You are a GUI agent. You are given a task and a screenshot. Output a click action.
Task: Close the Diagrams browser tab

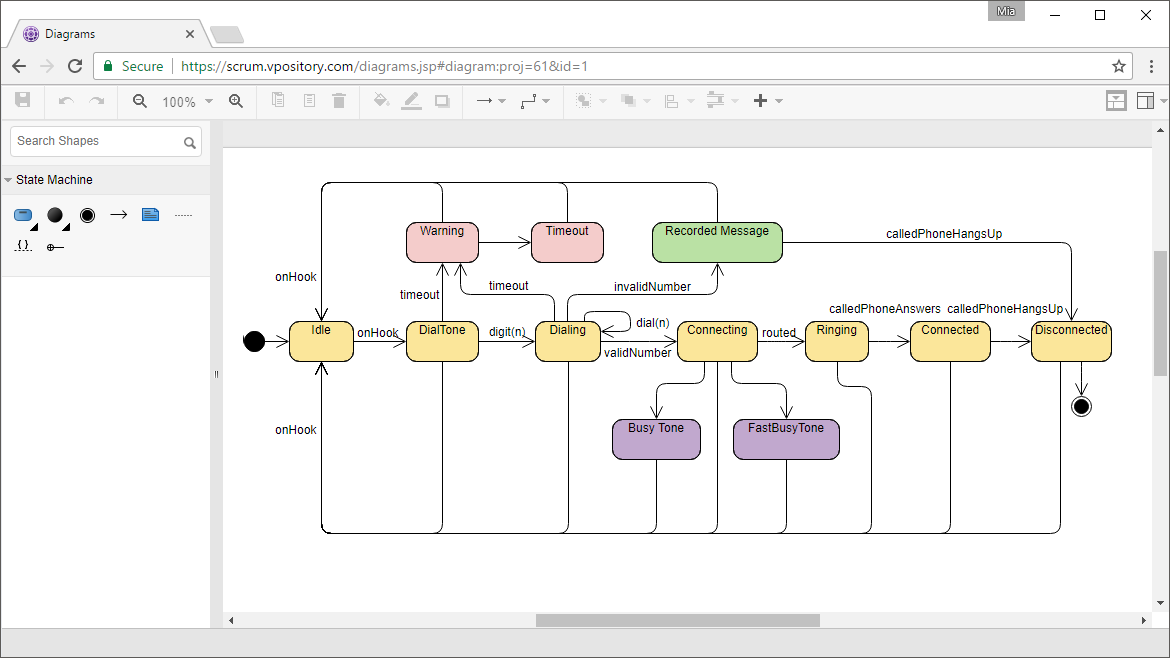190,34
